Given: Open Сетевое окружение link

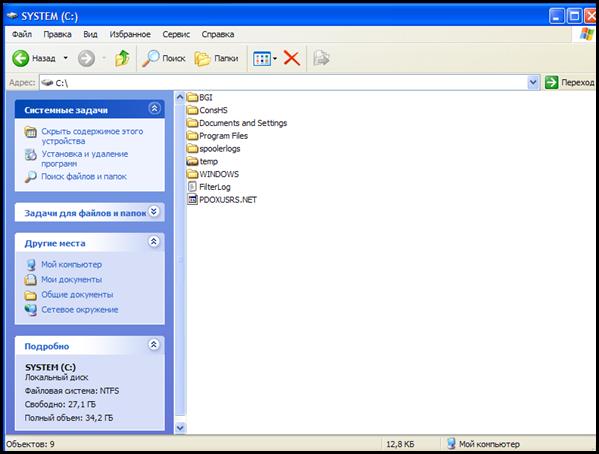Looking at the screenshot, I should (x=79, y=310).
